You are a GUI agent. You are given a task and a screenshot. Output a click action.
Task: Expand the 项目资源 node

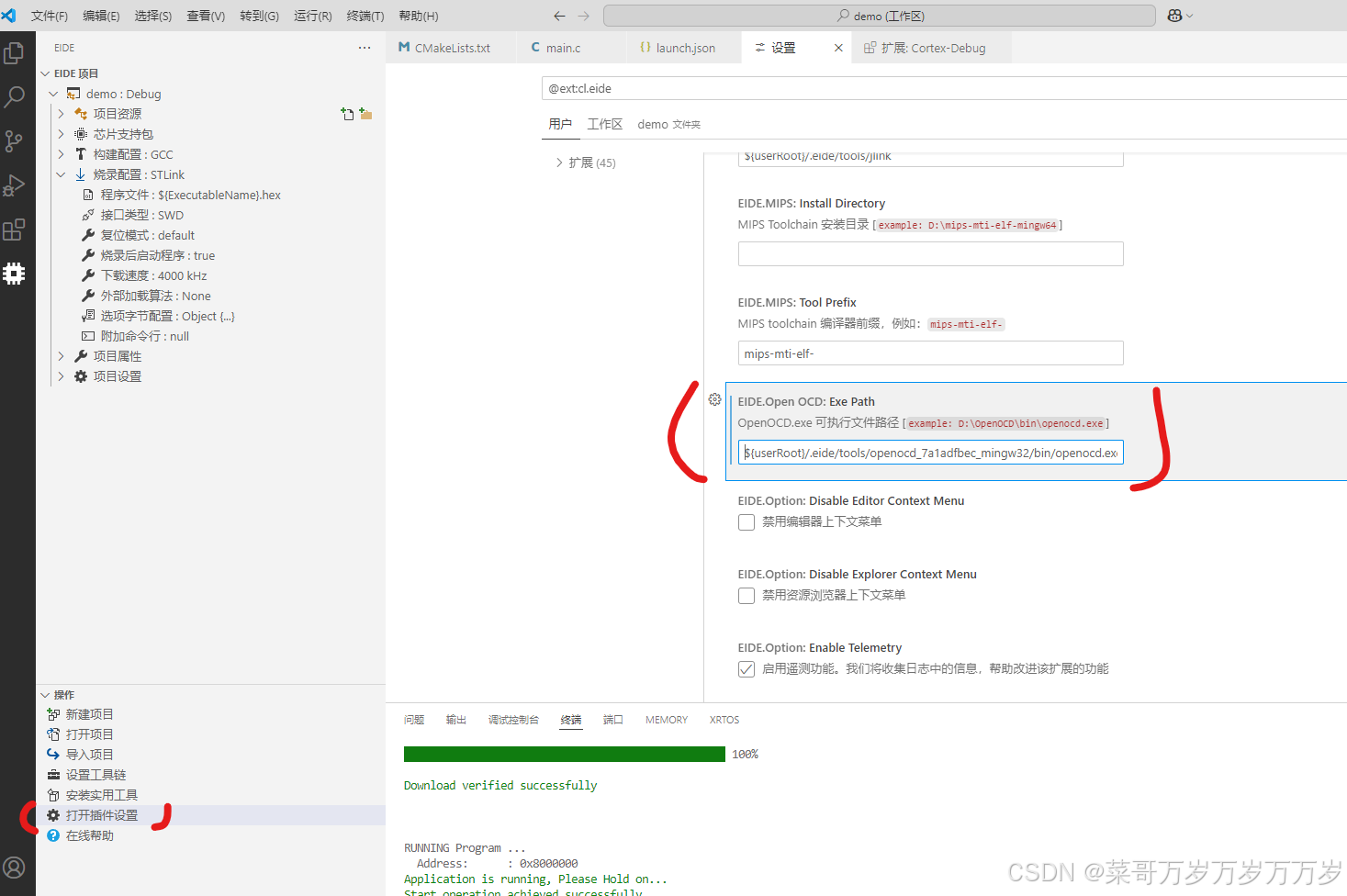[x=61, y=114]
